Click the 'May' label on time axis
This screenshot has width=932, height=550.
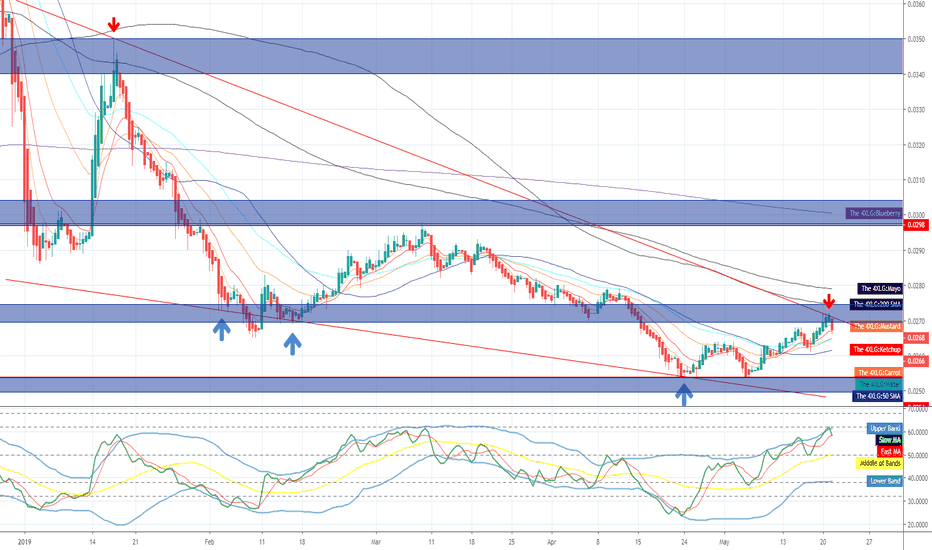[723, 542]
